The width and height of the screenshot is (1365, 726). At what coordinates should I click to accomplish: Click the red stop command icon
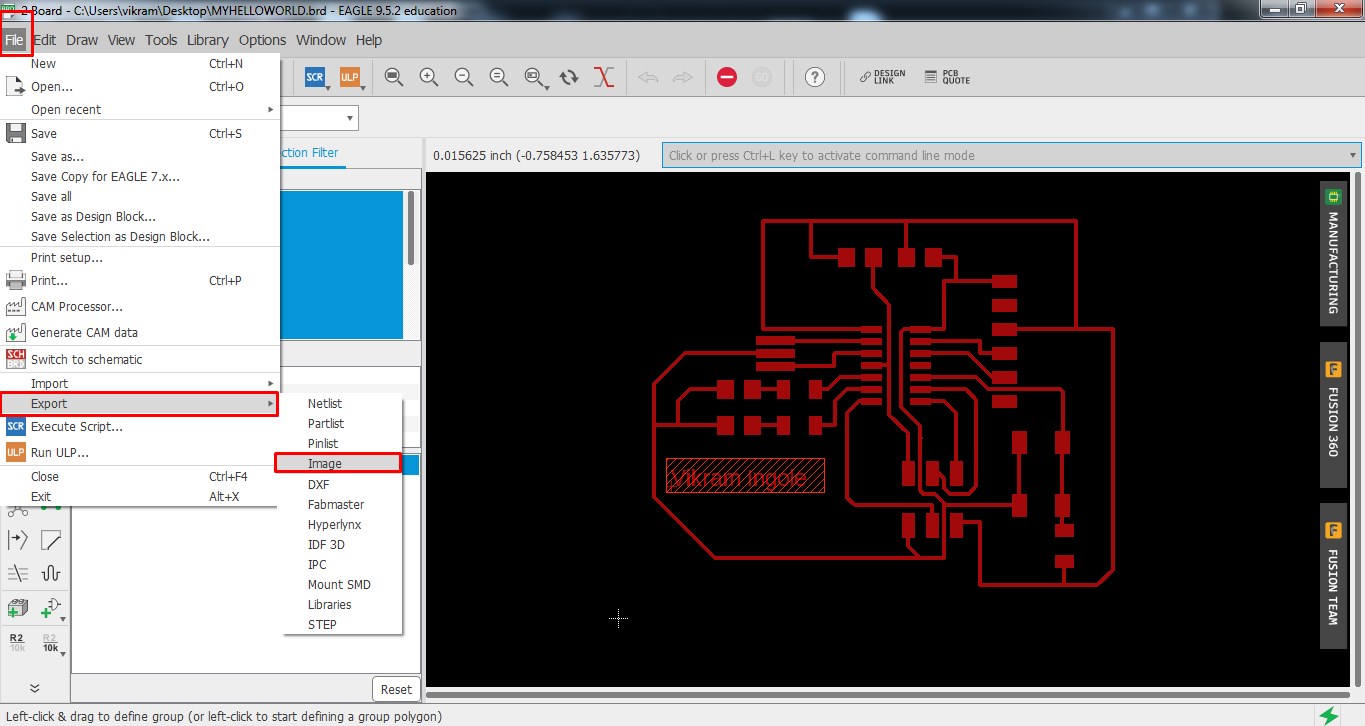click(x=727, y=77)
